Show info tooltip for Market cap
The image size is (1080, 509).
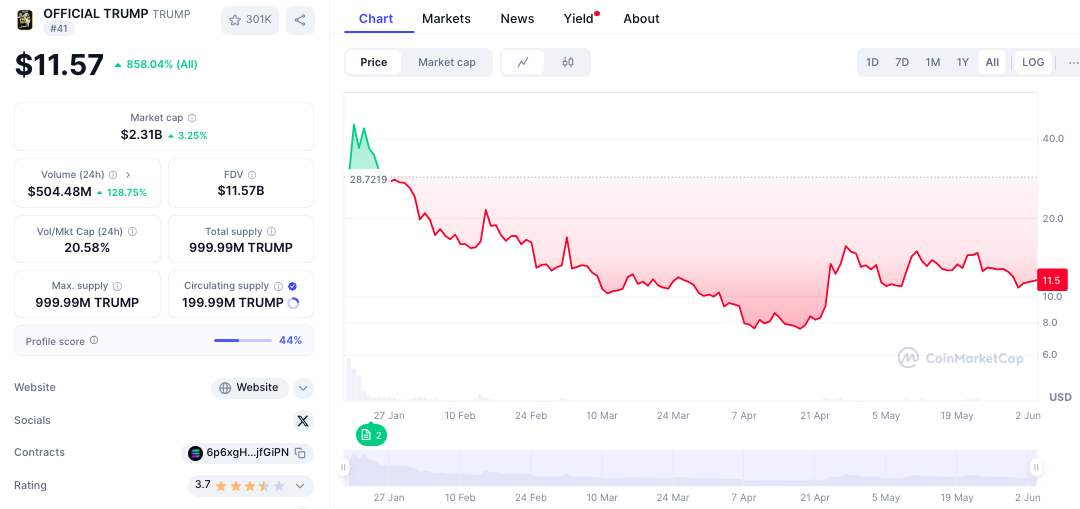192,118
